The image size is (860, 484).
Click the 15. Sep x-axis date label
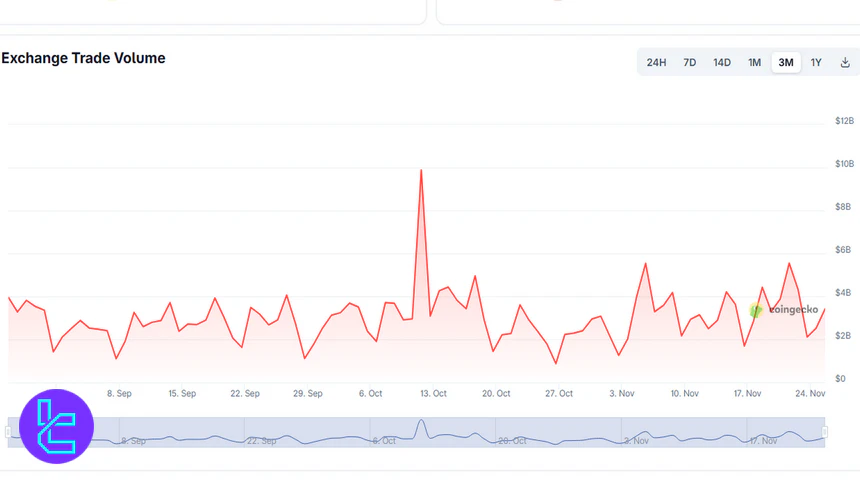tap(182, 393)
